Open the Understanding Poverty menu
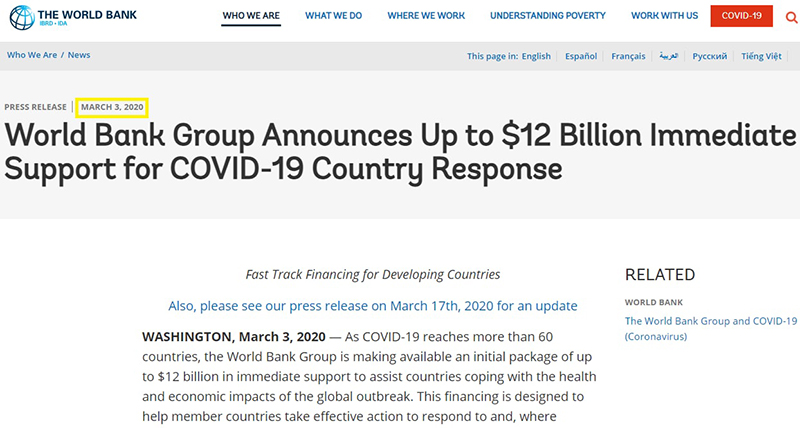 point(547,16)
